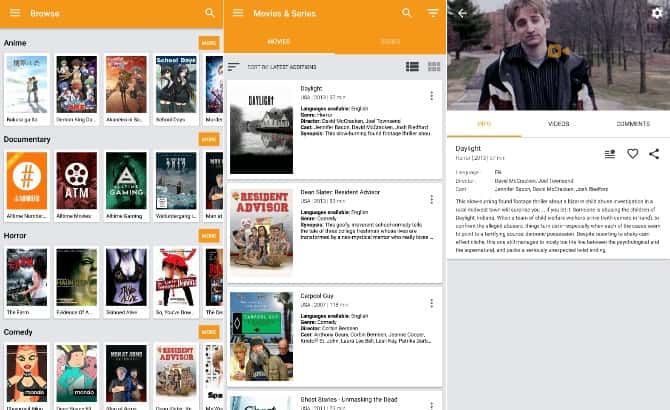The width and height of the screenshot is (670, 410).
Task: Tap More button for Horror category
Action: tap(209, 236)
